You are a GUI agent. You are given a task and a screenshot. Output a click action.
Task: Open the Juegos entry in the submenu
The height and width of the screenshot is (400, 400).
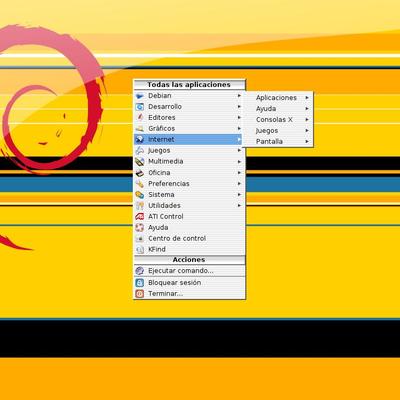point(278,131)
